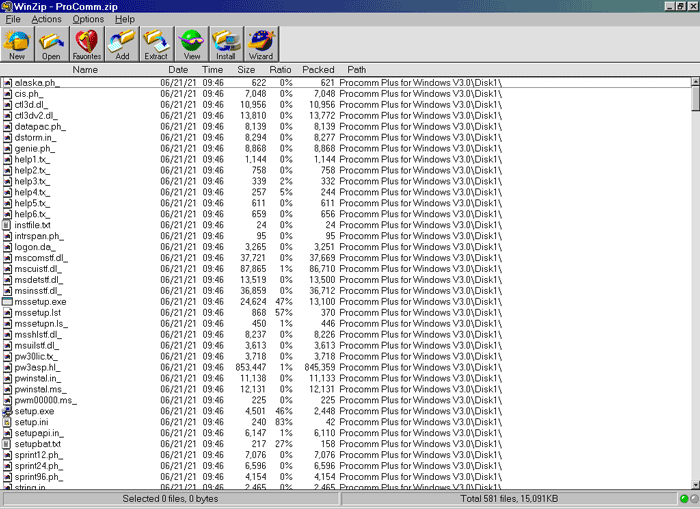Viewport: 700px width, 509px height.
Task: Open the Options menu
Action: coord(88,19)
